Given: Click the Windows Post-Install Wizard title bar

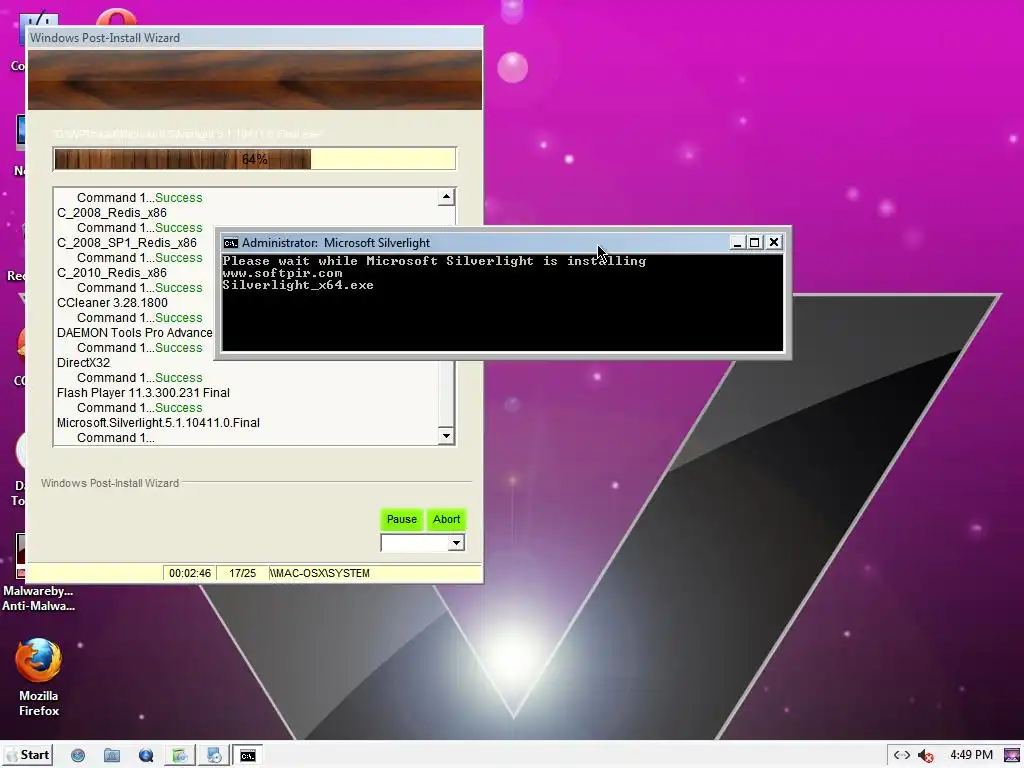Looking at the screenshot, I should coord(255,38).
